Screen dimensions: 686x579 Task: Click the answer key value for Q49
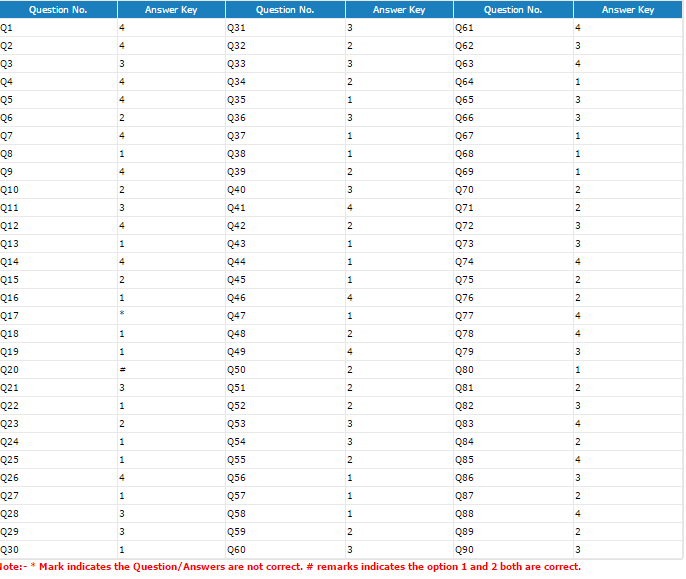tap(349, 352)
